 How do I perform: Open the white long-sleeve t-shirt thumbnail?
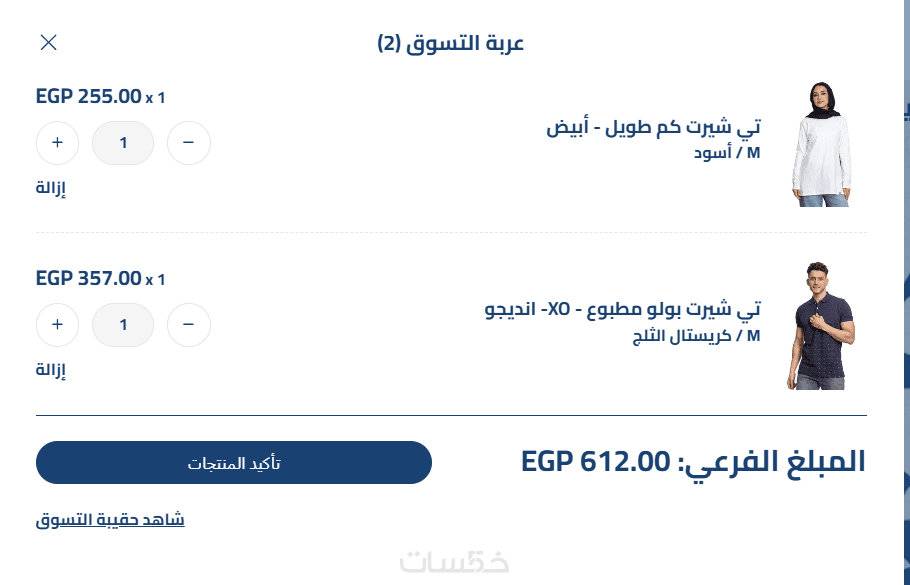tap(822, 145)
